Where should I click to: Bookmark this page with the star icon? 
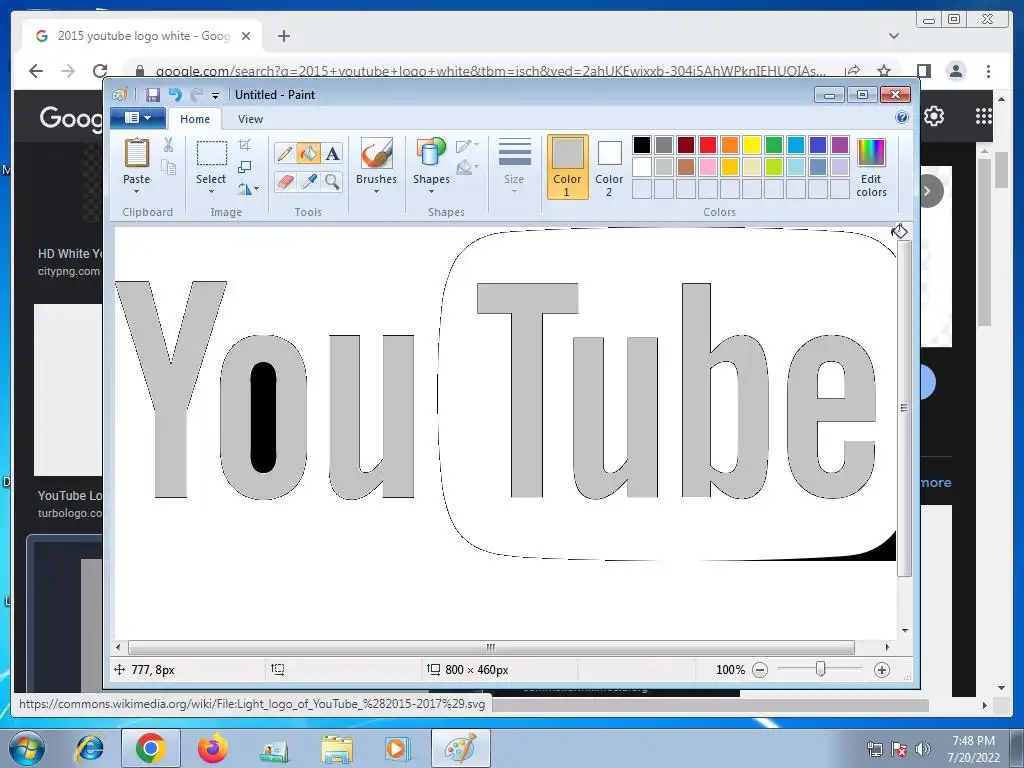pos(884,71)
